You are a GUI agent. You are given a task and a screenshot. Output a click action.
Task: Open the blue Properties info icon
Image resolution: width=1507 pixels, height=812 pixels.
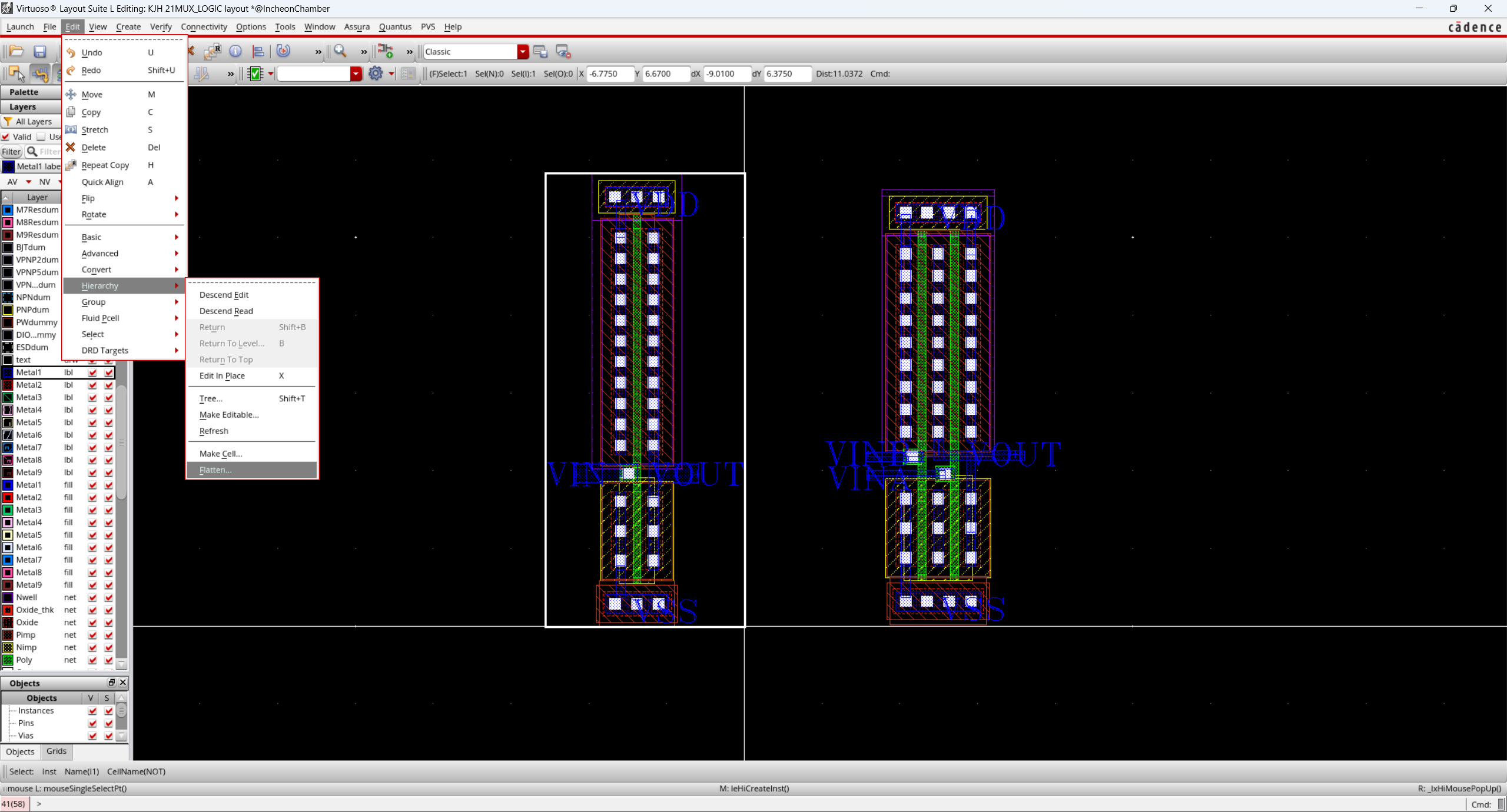pos(235,52)
